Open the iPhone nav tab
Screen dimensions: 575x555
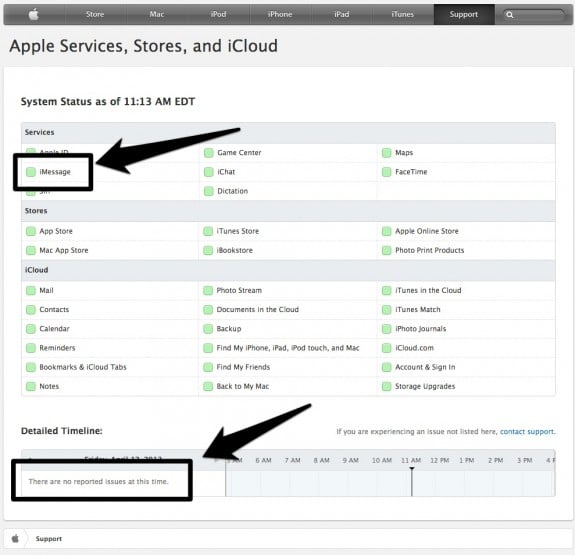[280, 15]
